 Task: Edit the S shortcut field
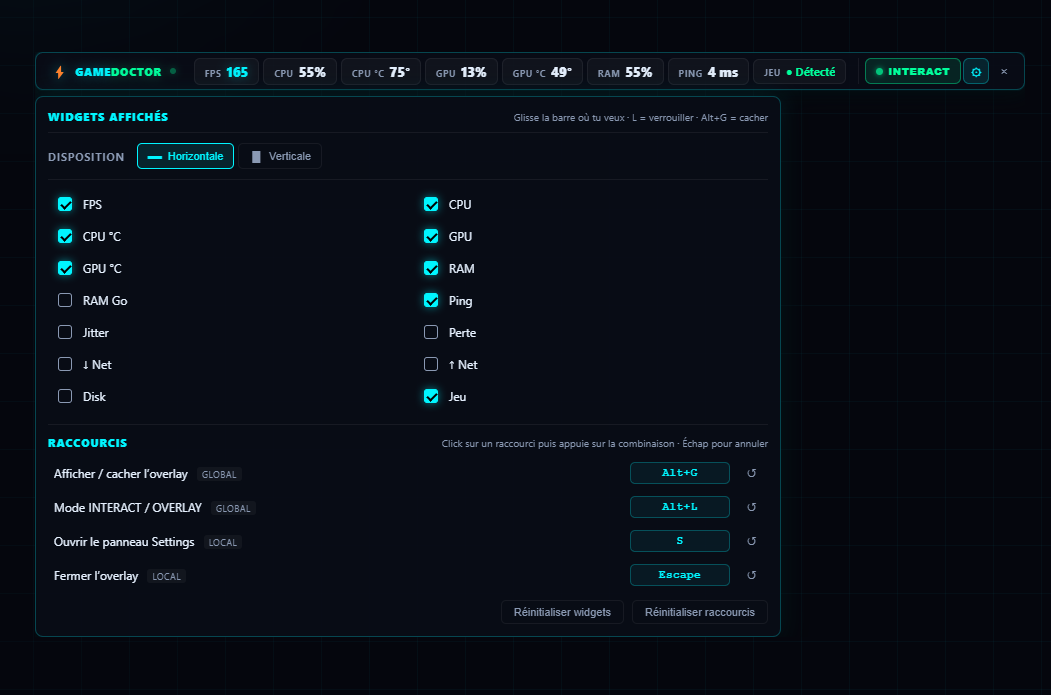point(680,541)
